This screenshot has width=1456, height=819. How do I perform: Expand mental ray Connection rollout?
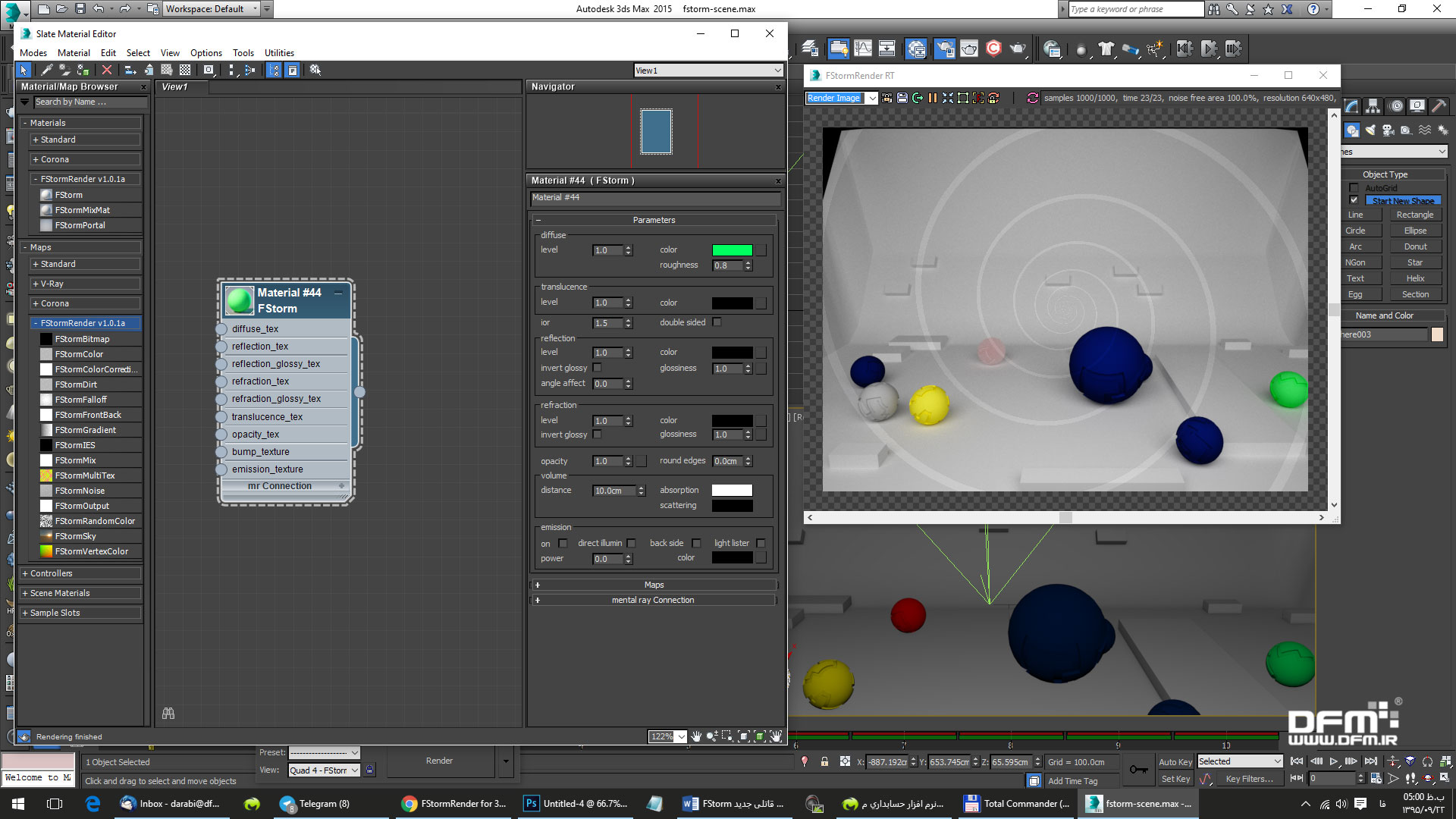pos(654,600)
